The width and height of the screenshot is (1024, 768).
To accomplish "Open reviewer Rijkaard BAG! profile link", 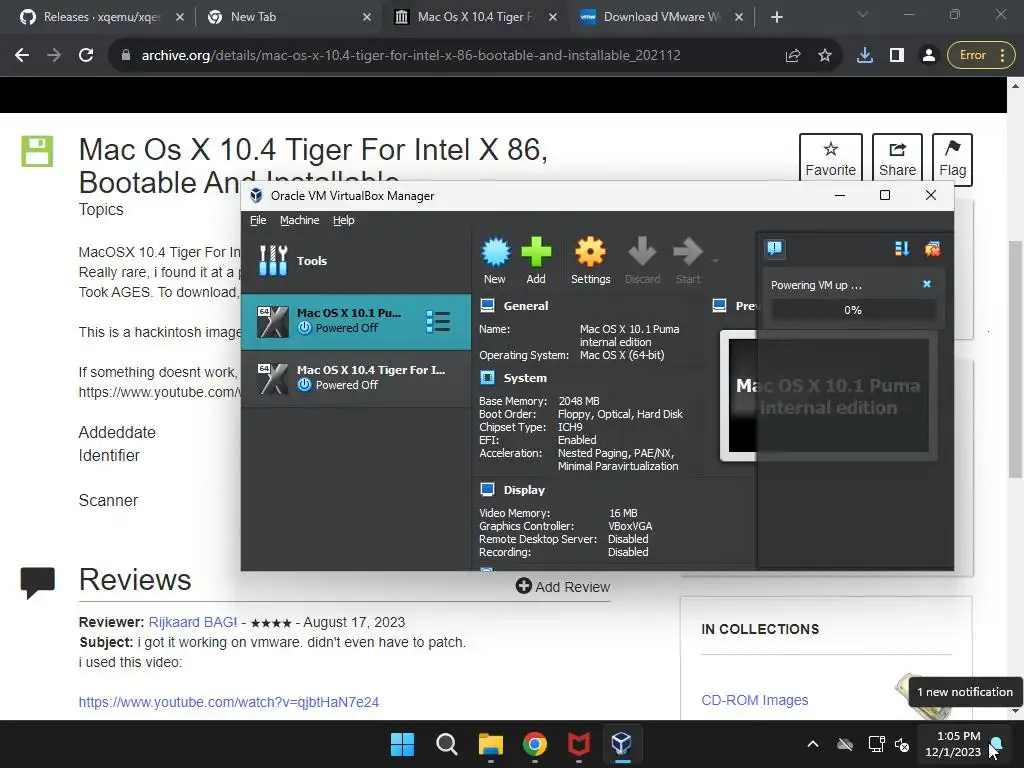I will pos(193,622).
